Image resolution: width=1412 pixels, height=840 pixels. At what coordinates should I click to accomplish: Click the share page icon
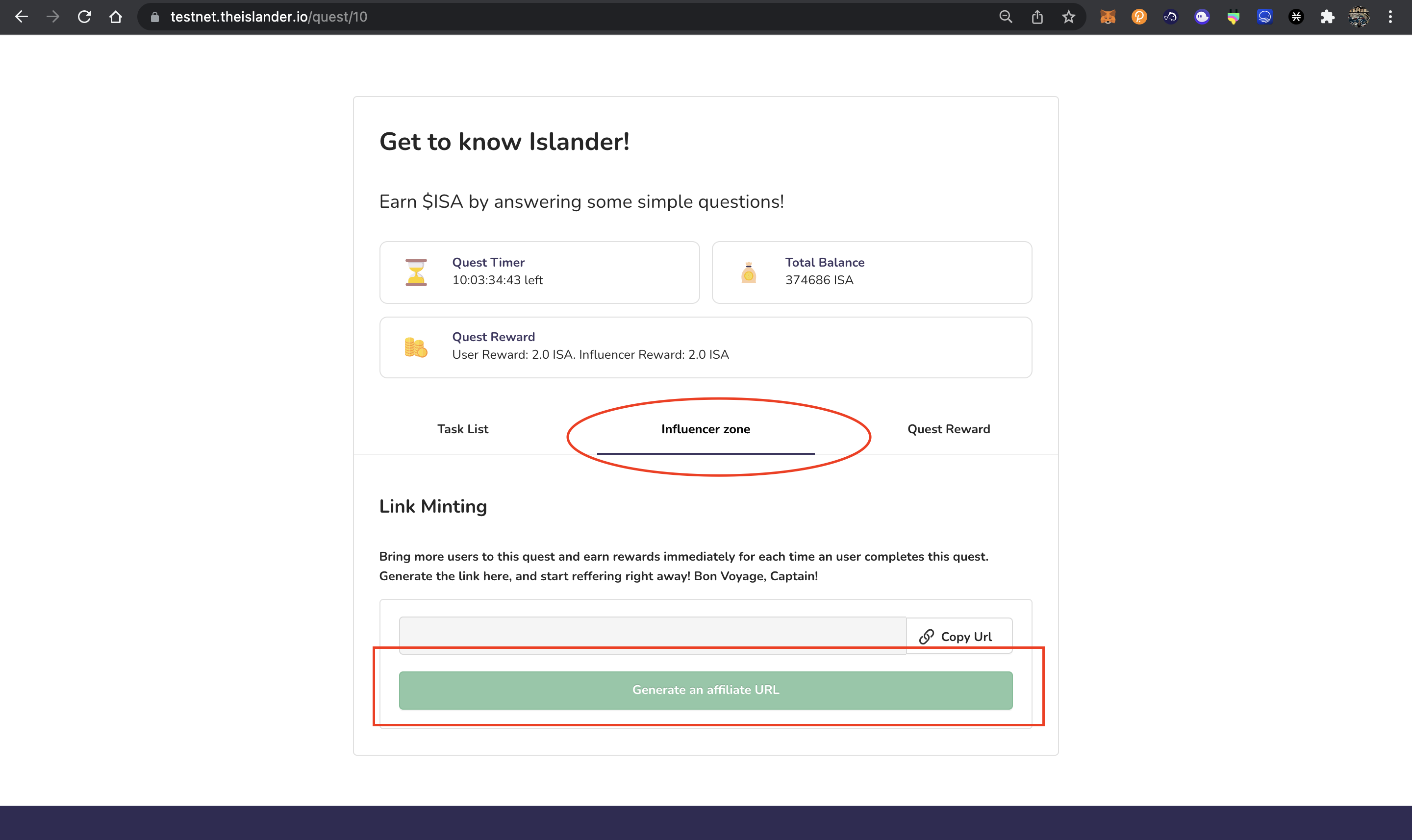pyautogui.click(x=1037, y=17)
